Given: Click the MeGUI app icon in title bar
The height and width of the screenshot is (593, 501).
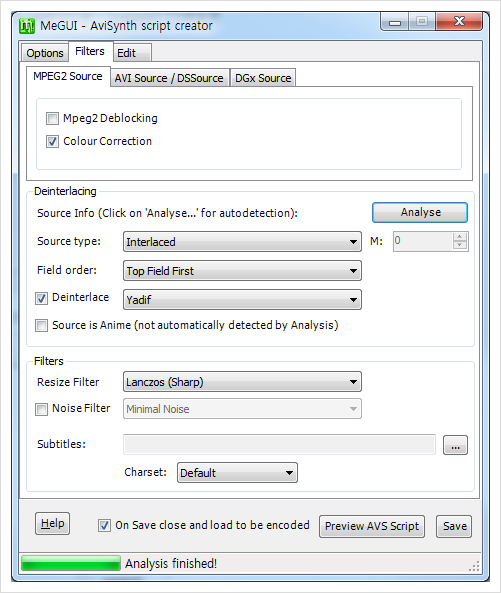Looking at the screenshot, I should 26,26.
